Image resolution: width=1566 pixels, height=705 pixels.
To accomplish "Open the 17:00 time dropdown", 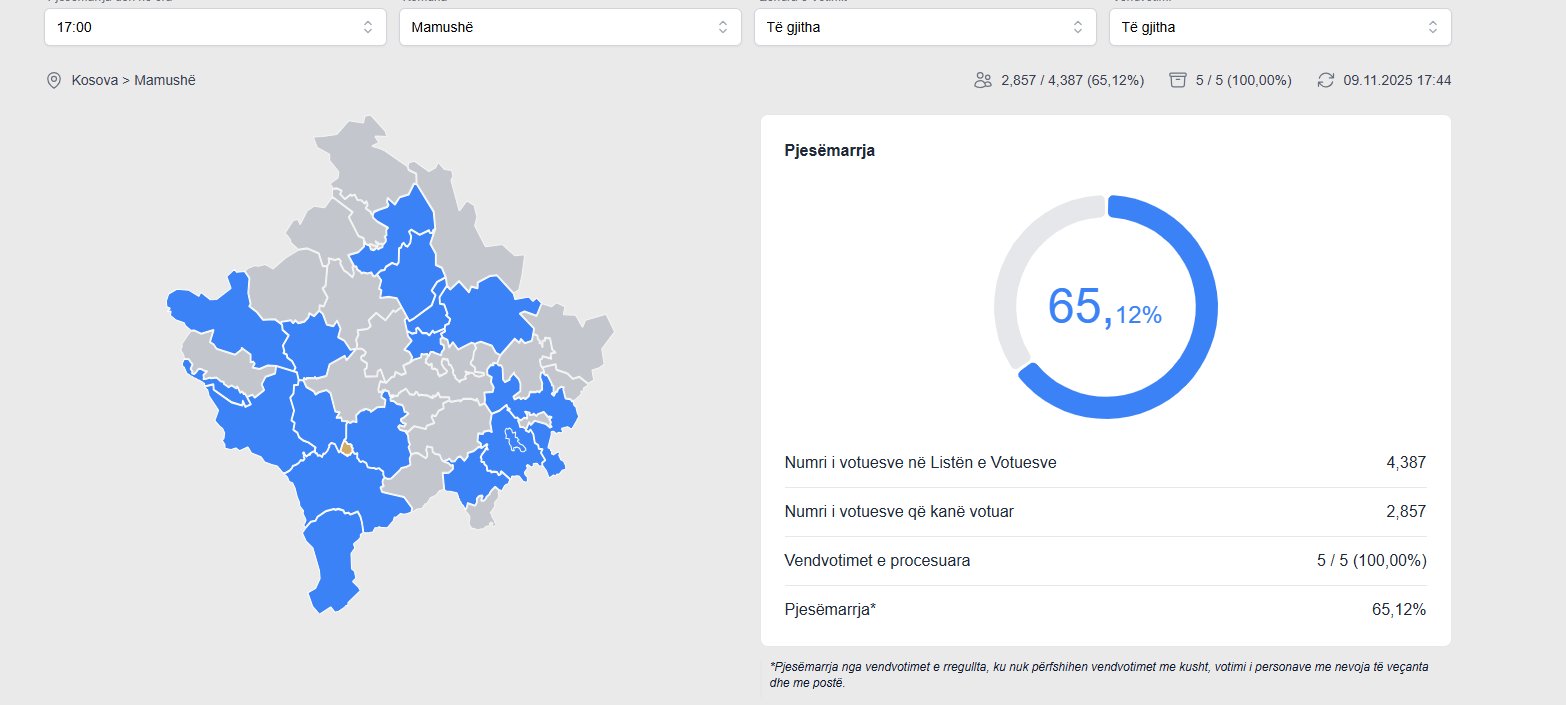I will tap(215, 27).
